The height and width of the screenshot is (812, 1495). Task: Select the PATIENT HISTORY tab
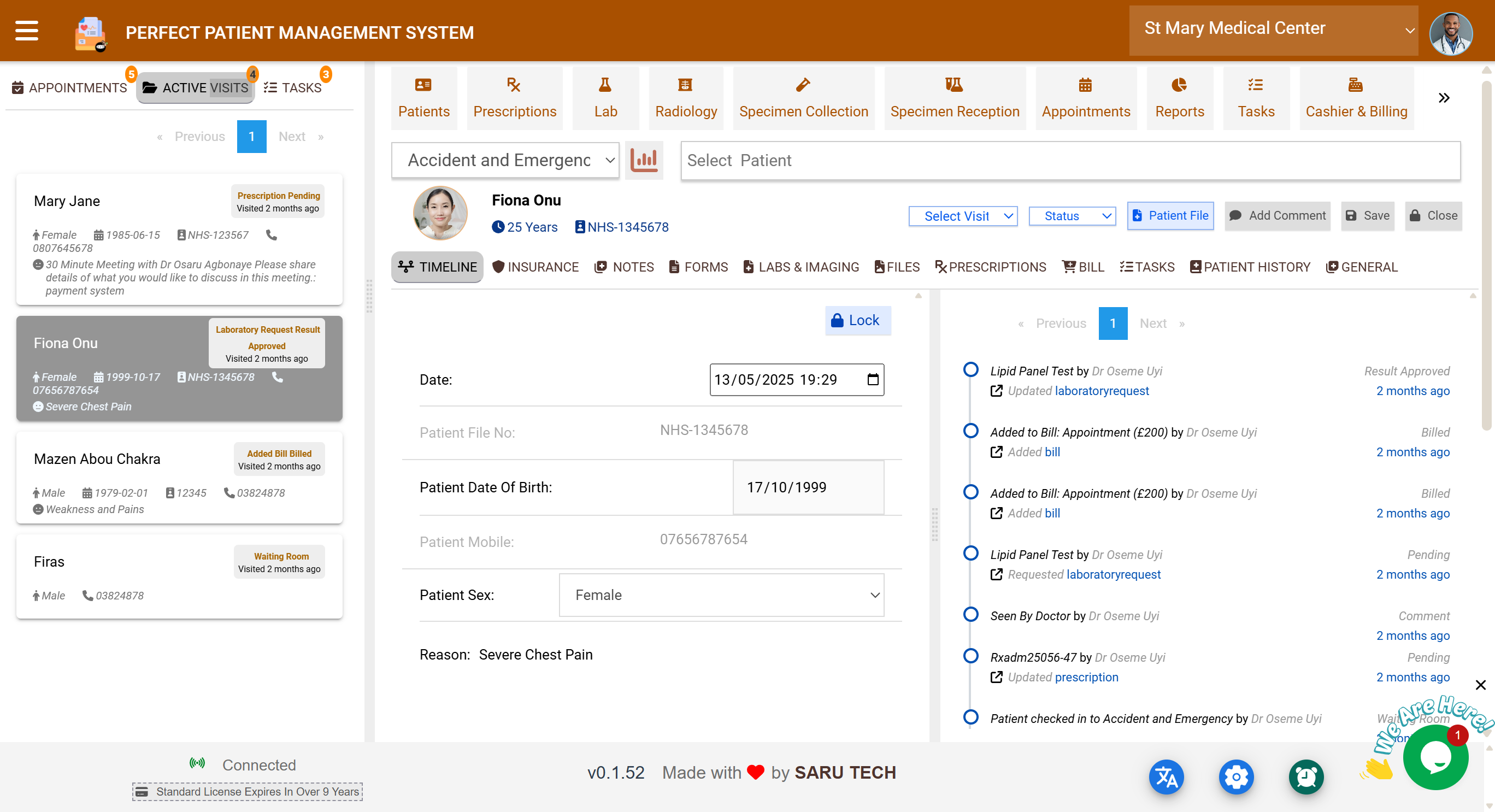pos(1250,267)
